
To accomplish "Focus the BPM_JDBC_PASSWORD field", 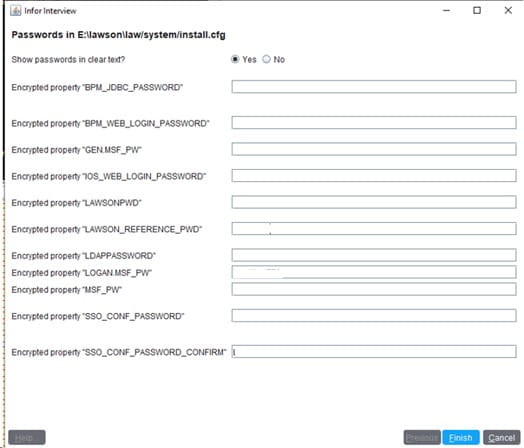I will coord(374,87).
